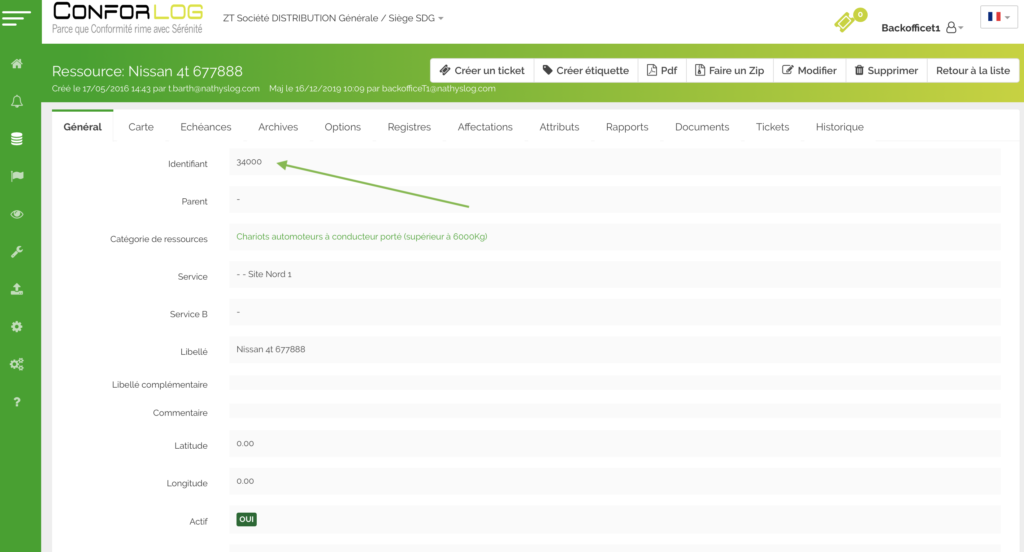The width and height of the screenshot is (1024, 552).
Task: Click the upload icon in the sidebar
Action: tap(17, 289)
